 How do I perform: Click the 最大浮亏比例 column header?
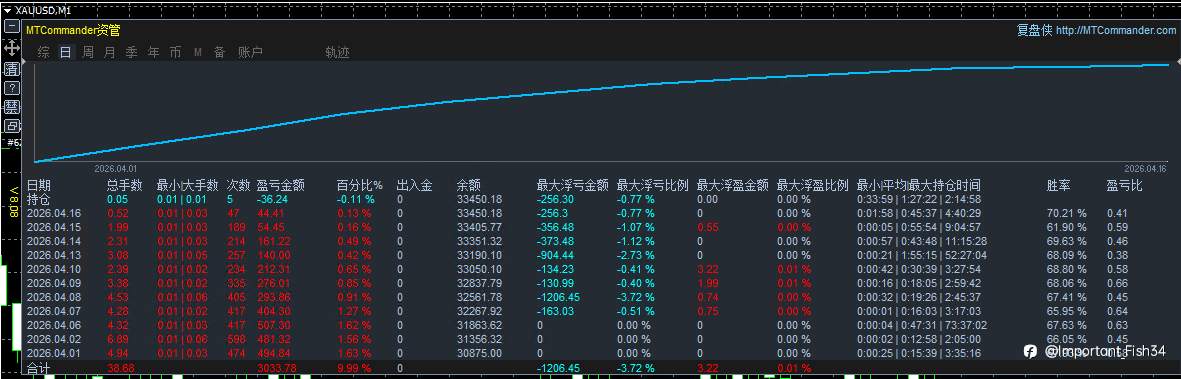[652, 185]
